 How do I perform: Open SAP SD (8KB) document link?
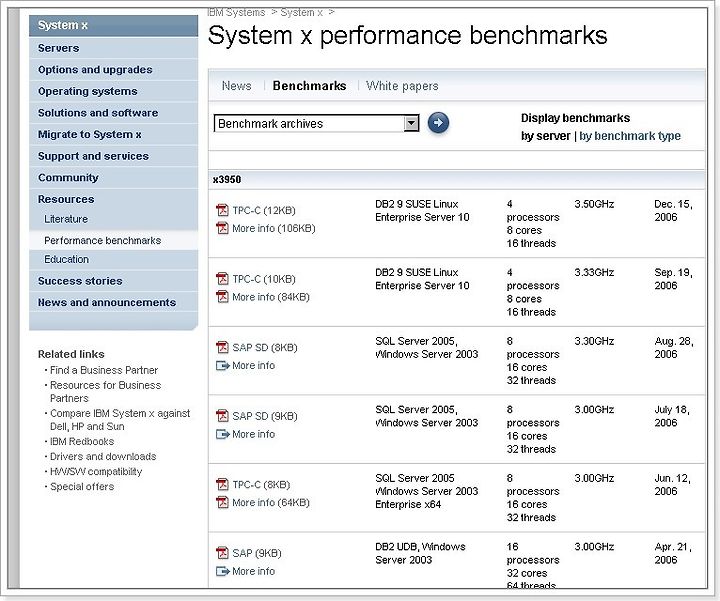(265, 348)
